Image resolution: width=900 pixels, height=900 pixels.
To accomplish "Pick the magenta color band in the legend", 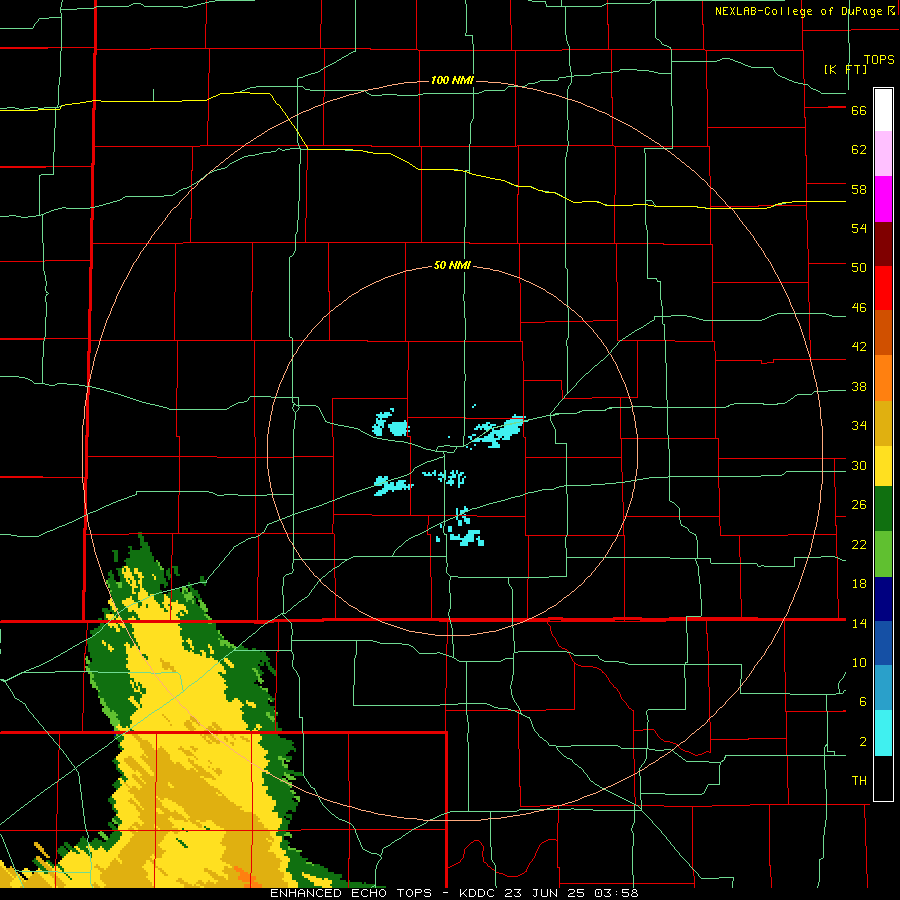I will point(883,199).
